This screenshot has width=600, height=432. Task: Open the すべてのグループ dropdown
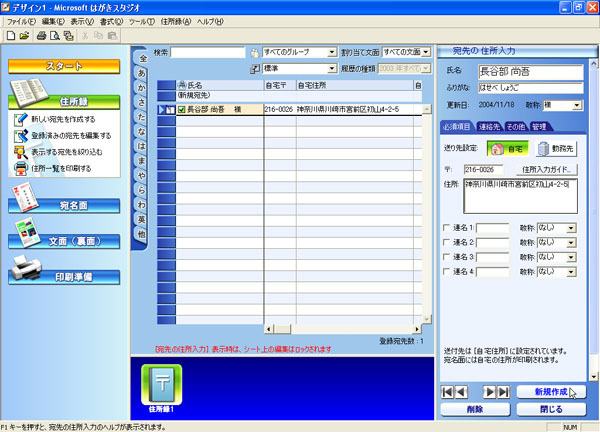click(332, 52)
